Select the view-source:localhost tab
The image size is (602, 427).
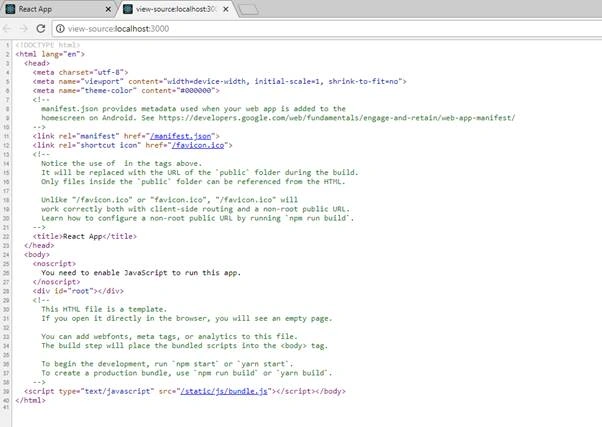pos(177,9)
